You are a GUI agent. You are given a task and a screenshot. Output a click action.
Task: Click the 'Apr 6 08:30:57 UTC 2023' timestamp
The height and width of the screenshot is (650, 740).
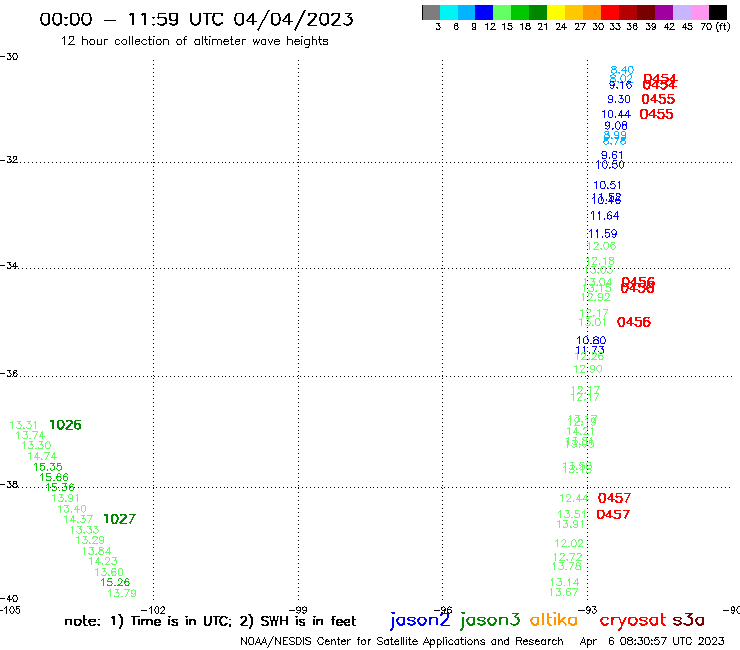coord(652,641)
